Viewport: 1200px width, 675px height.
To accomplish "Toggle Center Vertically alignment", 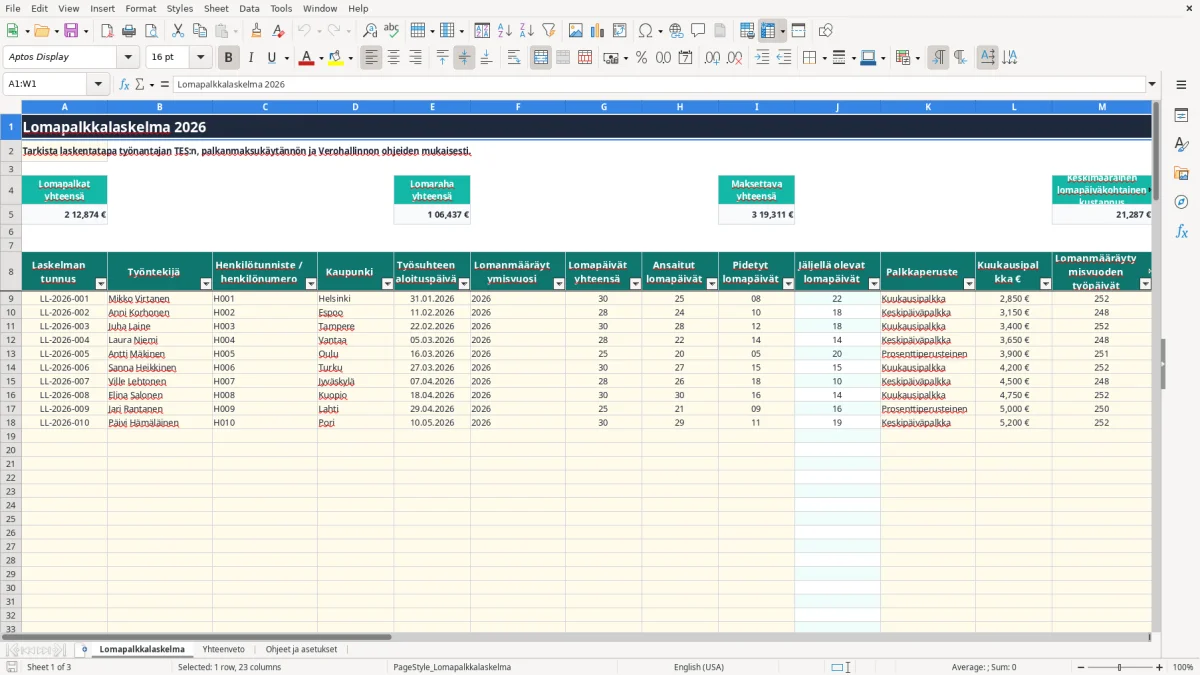I will (x=464, y=58).
